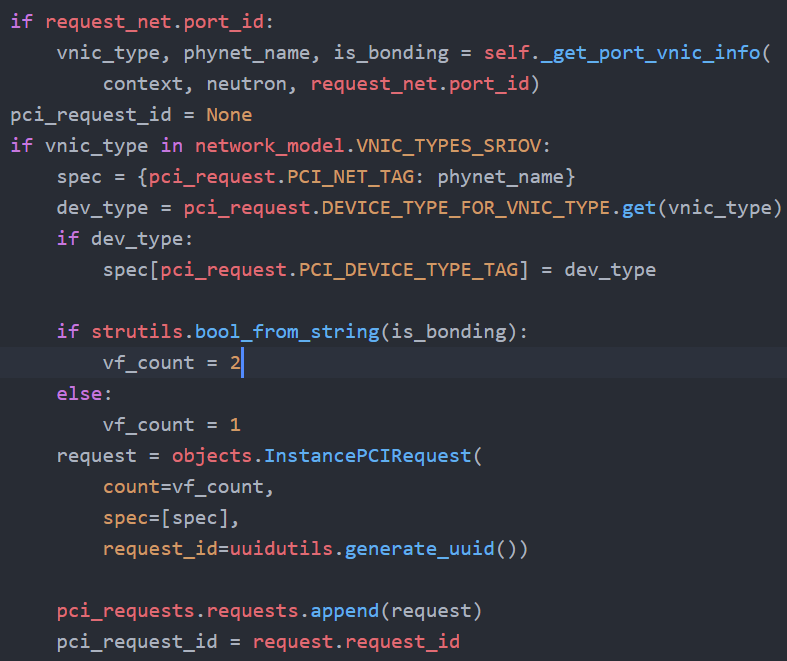Viewport: 787px width, 661px height.
Task: Click "DEVICE_TYPE_FOR_VNIC_TYPE" constant
Action: coord(466,208)
